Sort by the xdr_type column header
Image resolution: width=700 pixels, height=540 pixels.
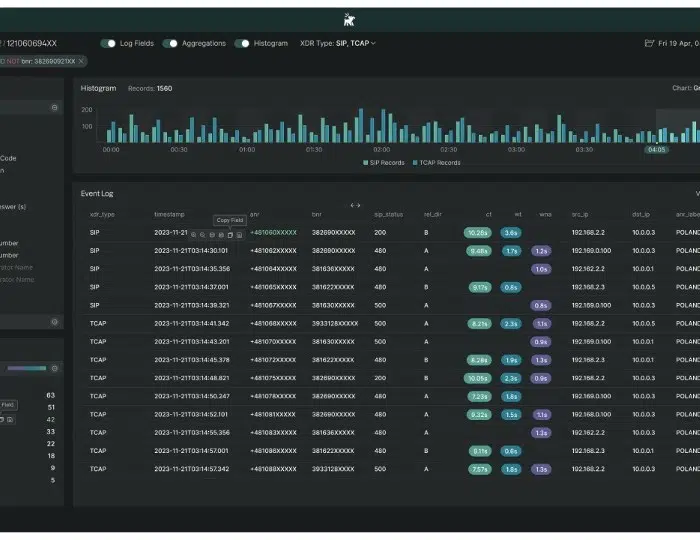point(102,215)
